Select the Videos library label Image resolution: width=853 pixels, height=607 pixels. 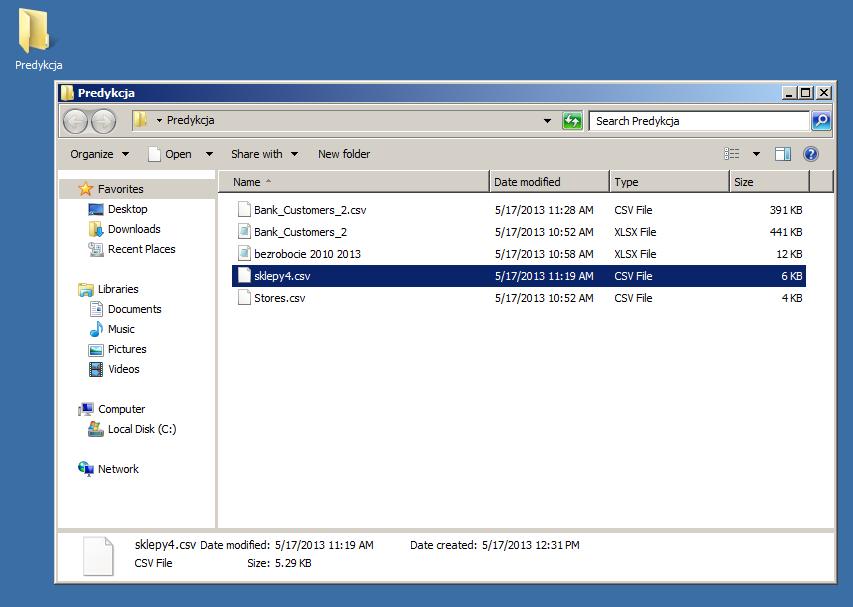pos(124,369)
